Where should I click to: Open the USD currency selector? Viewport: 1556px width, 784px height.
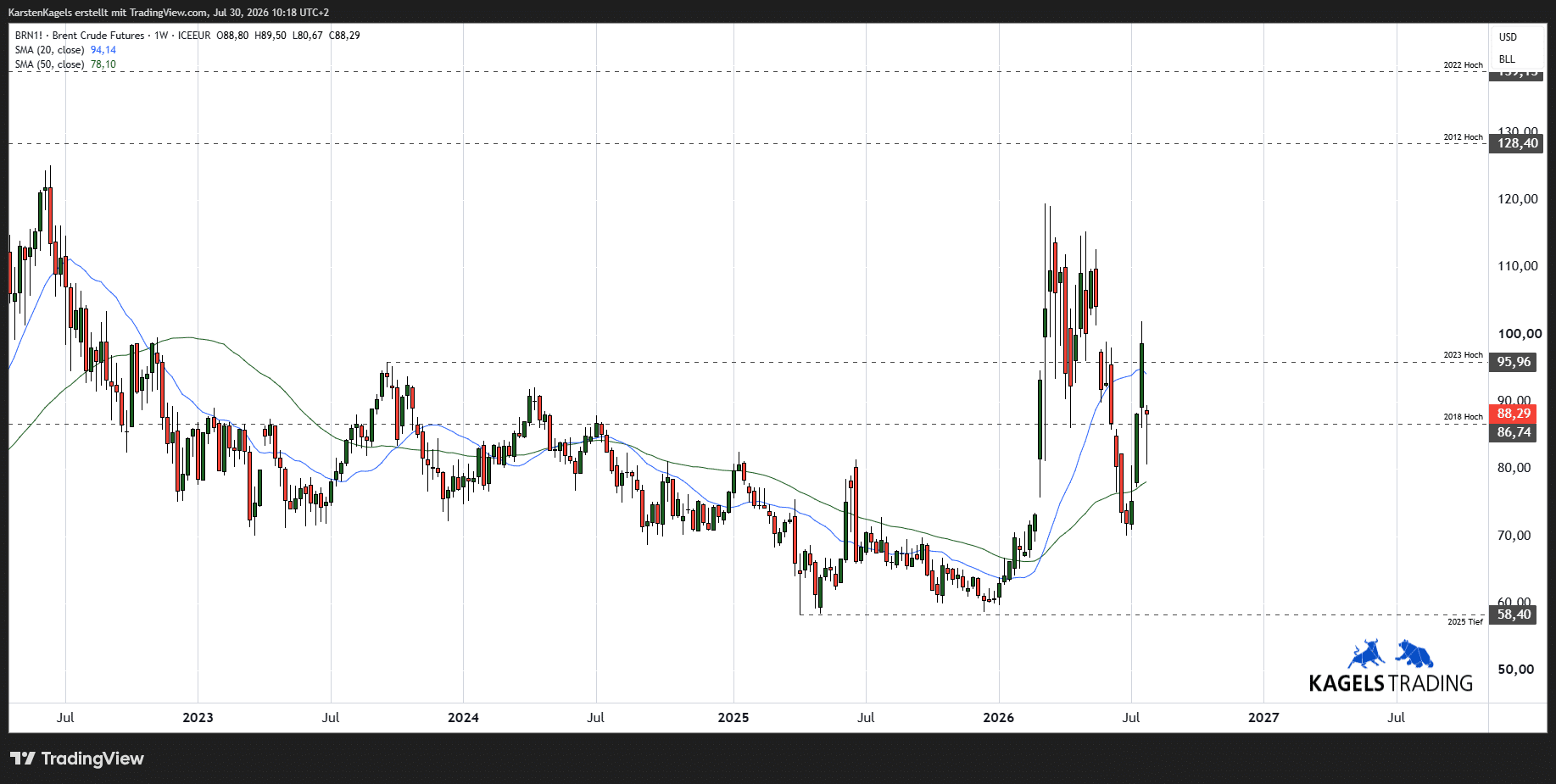(x=1508, y=37)
